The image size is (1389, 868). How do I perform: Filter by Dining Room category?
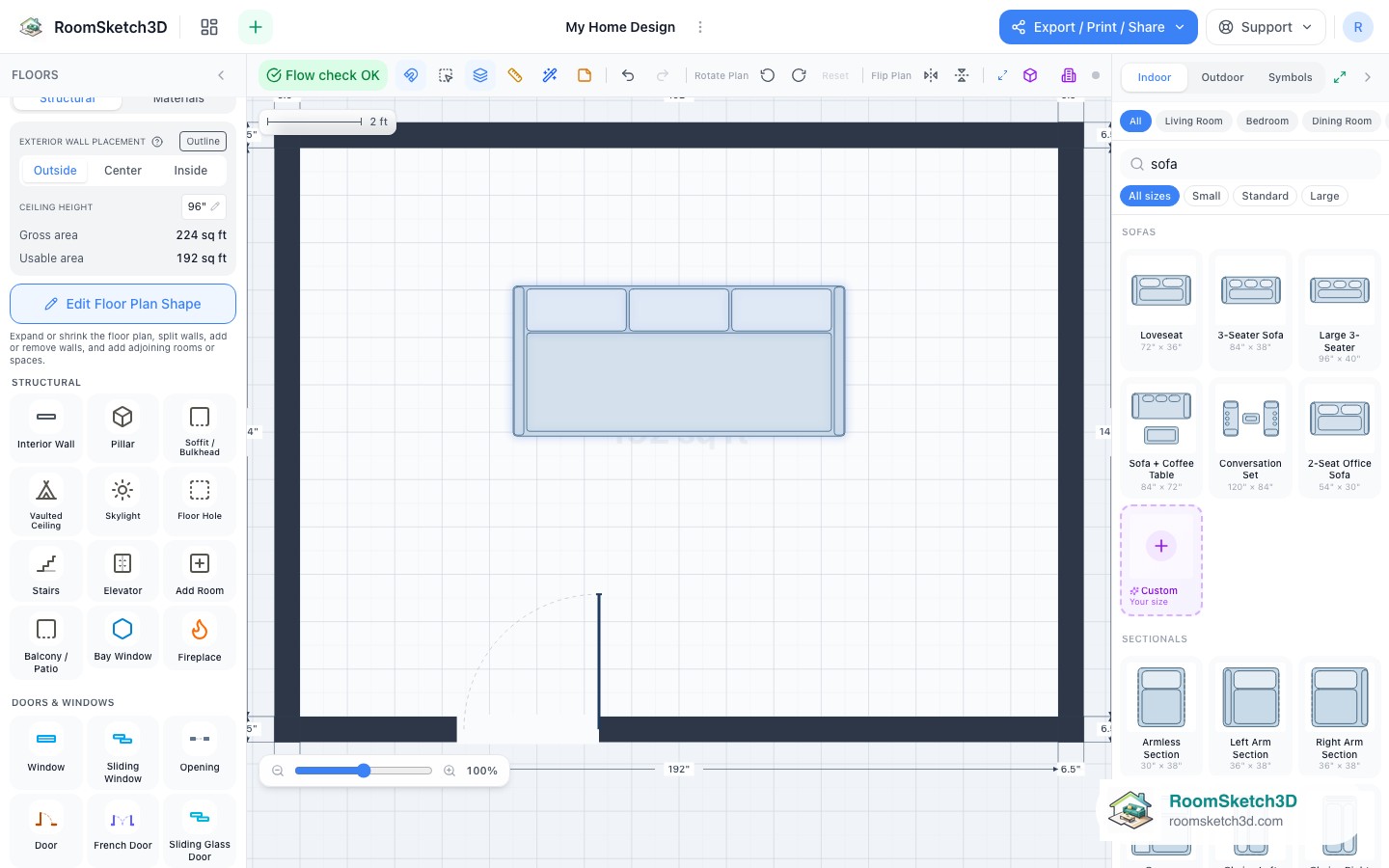coord(1341,122)
